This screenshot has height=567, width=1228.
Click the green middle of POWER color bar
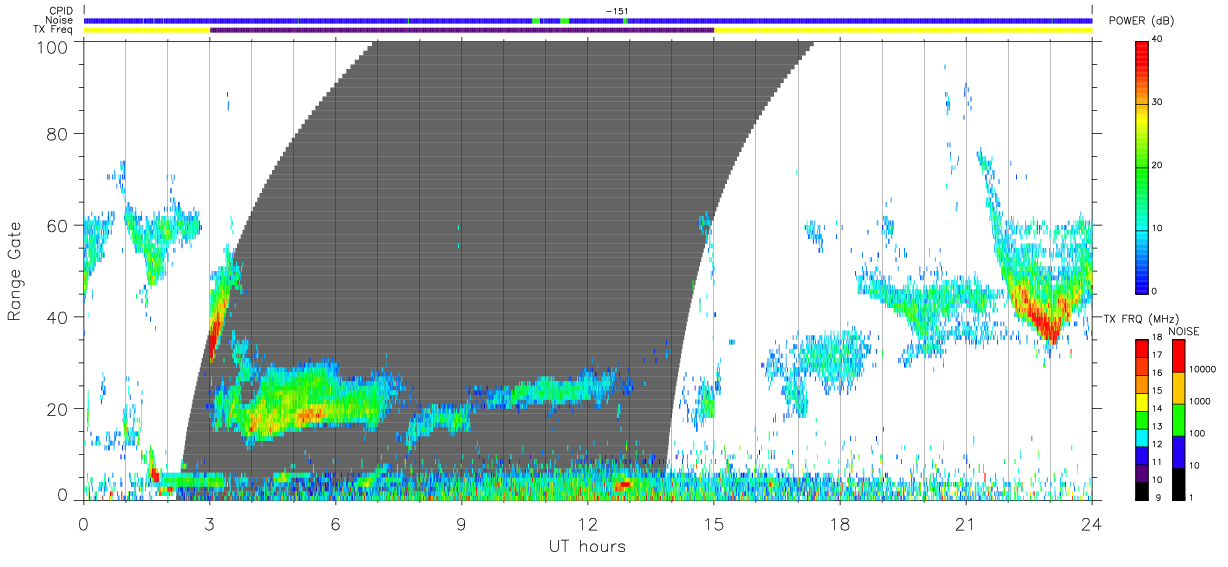[1143, 166]
